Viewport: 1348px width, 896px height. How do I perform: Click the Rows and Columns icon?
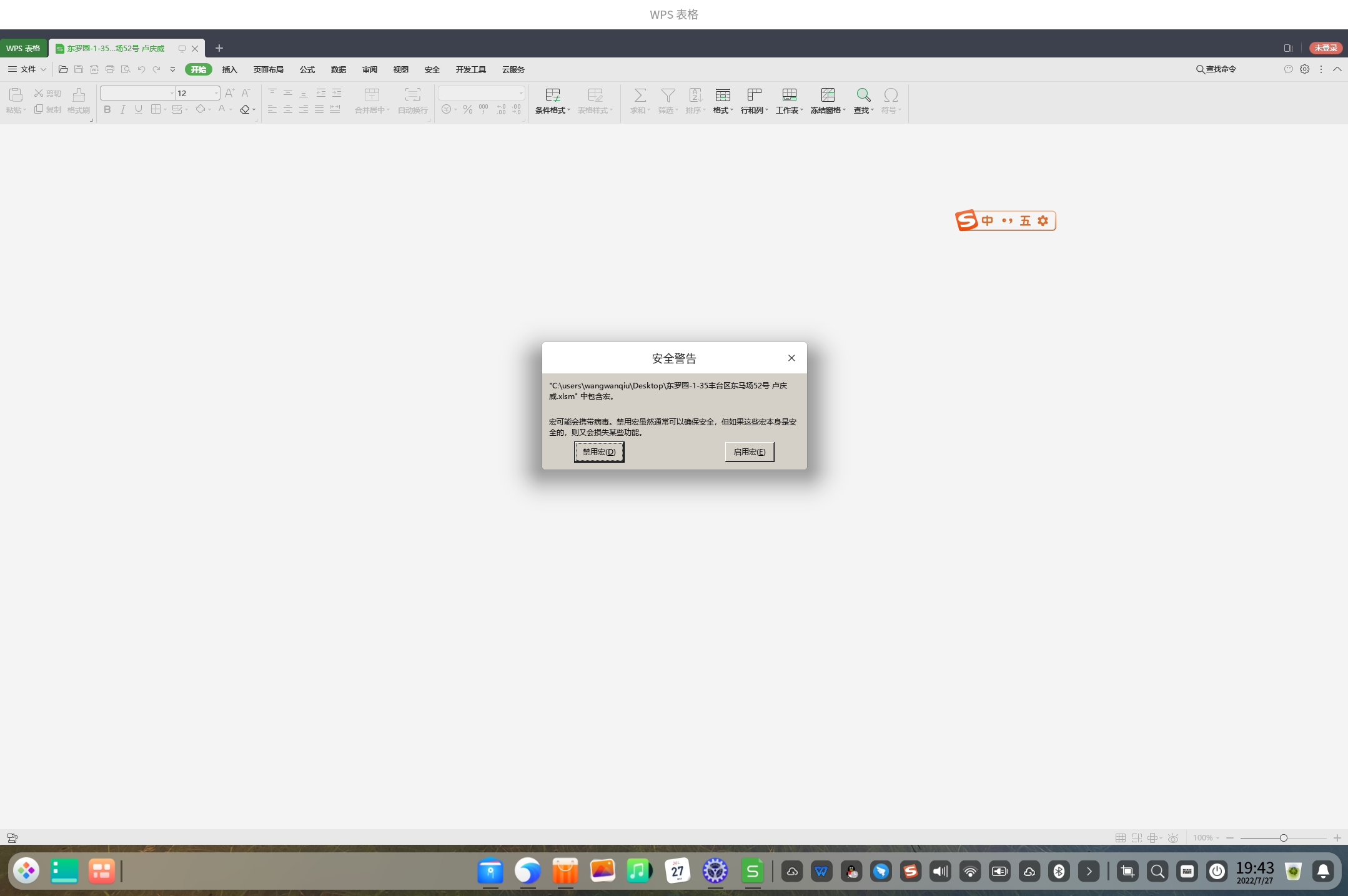point(754,95)
